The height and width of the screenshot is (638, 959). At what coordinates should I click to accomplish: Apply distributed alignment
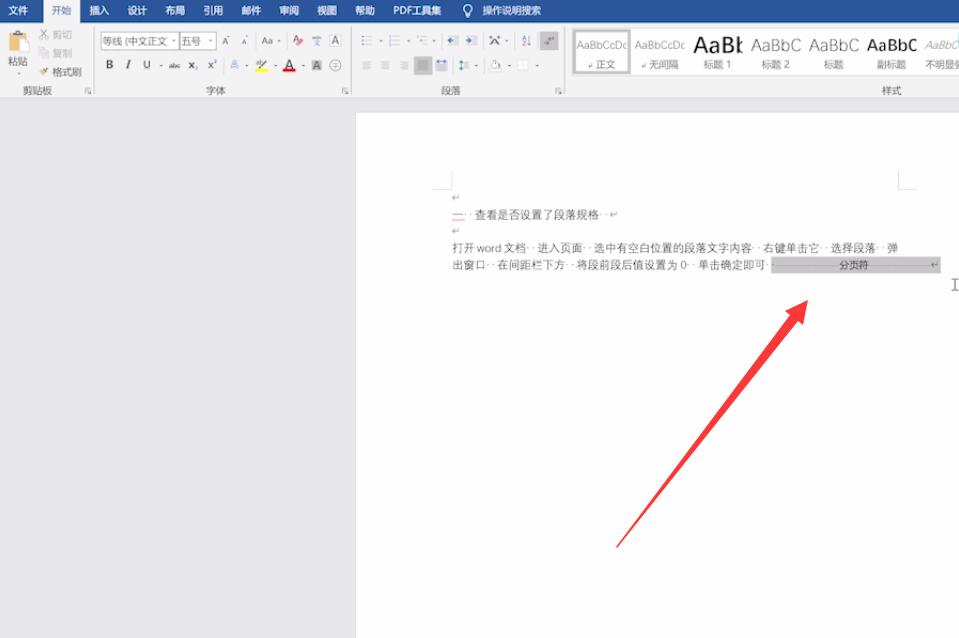click(442, 65)
